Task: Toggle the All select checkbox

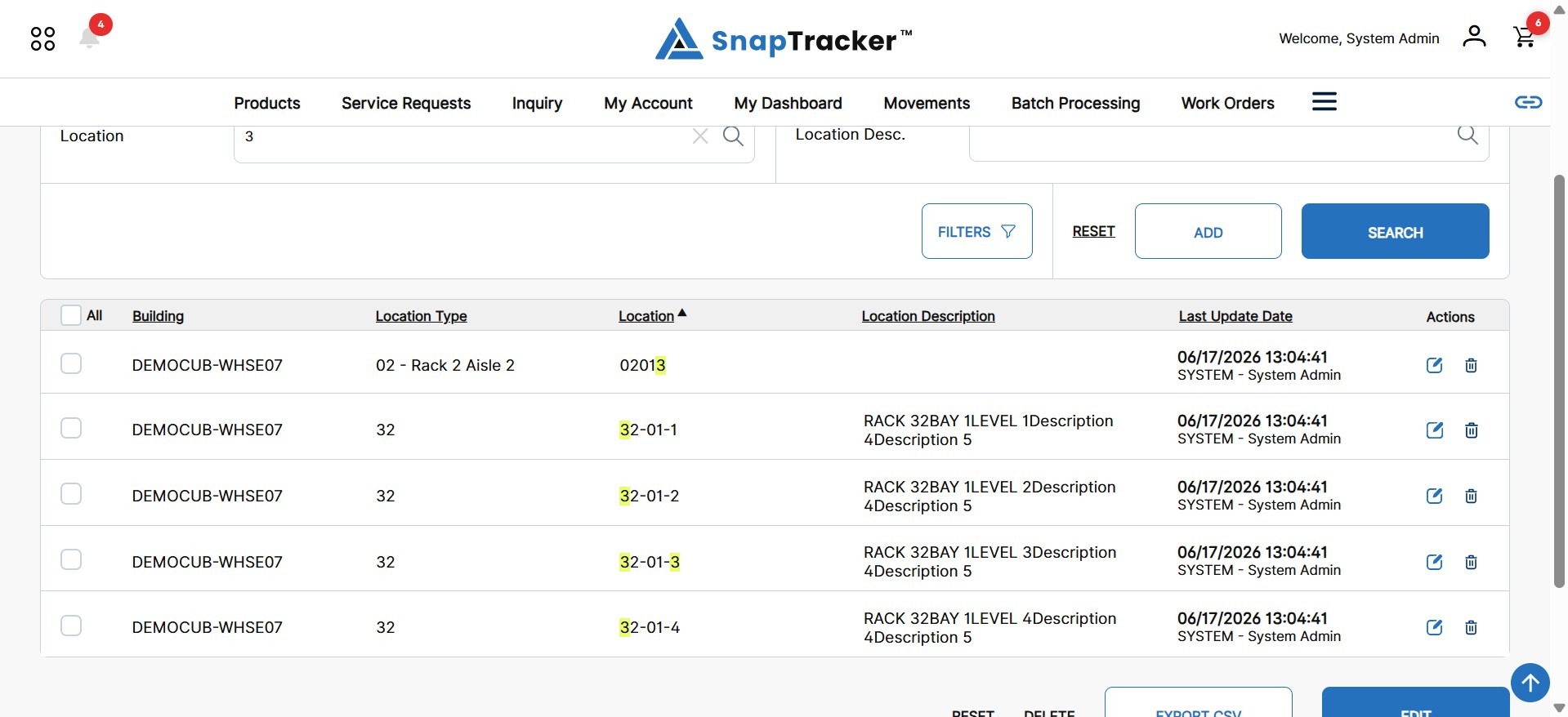Action: click(71, 315)
